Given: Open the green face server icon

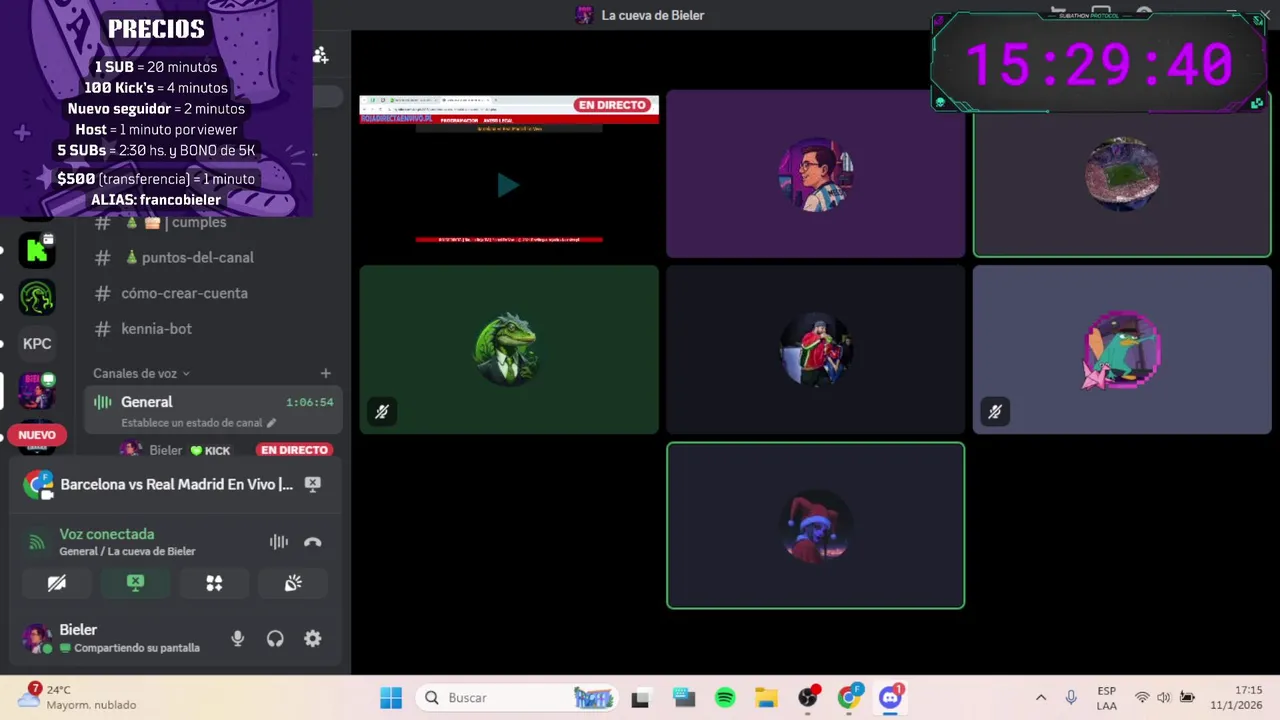Looking at the screenshot, I should [37, 297].
